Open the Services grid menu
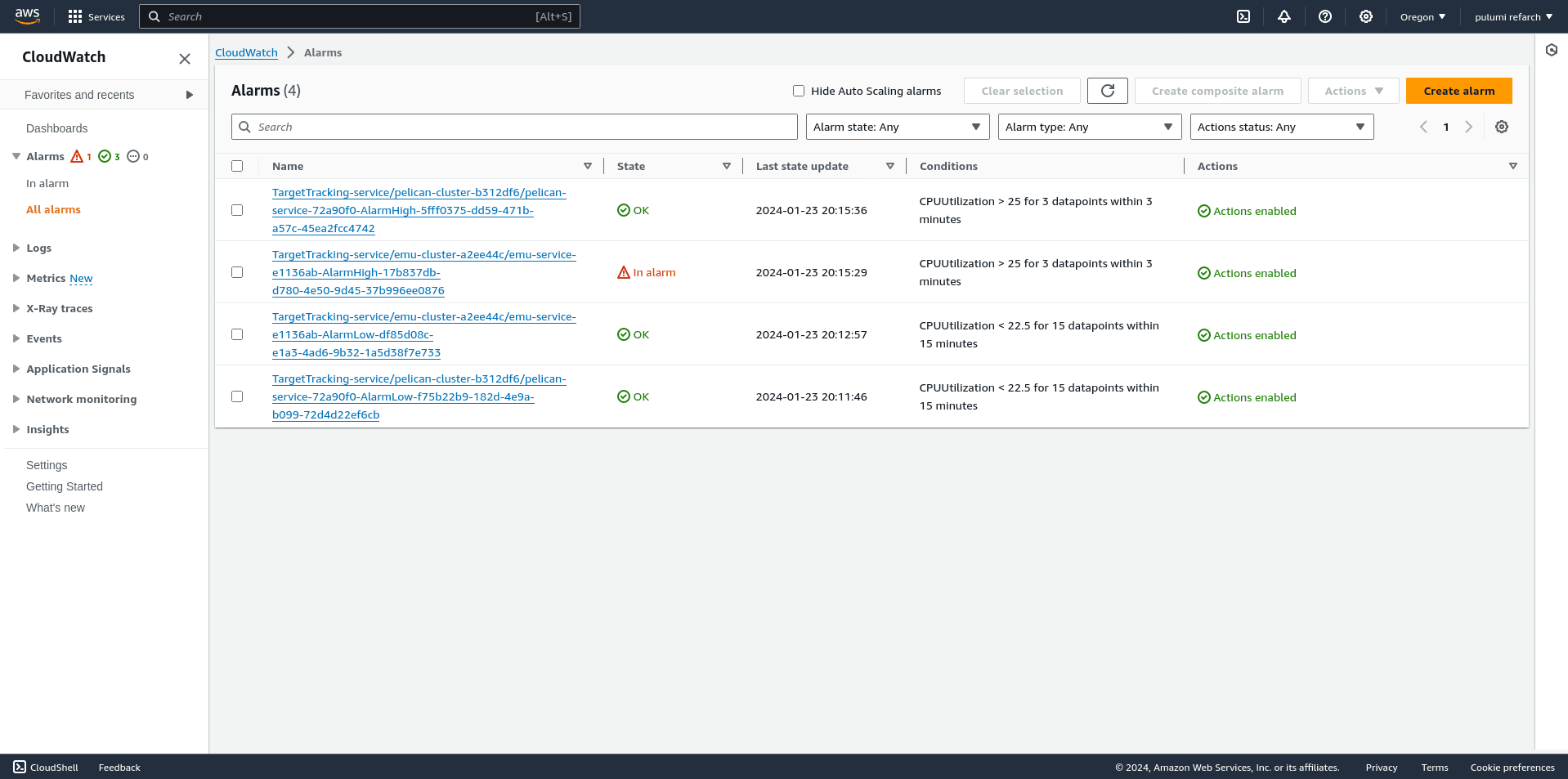Viewport: 1568px width, 779px height. (96, 16)
